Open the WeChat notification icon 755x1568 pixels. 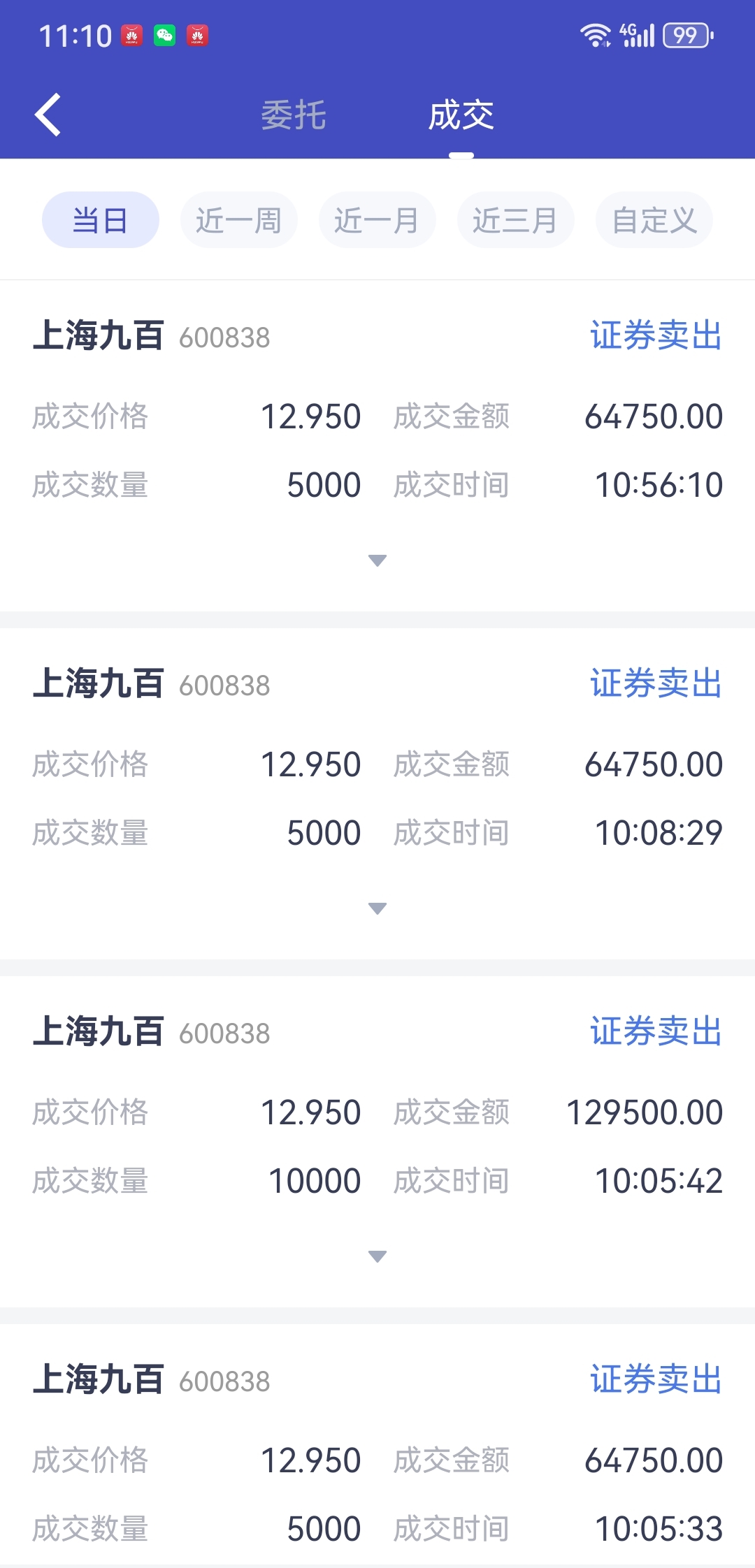(164, 35)
